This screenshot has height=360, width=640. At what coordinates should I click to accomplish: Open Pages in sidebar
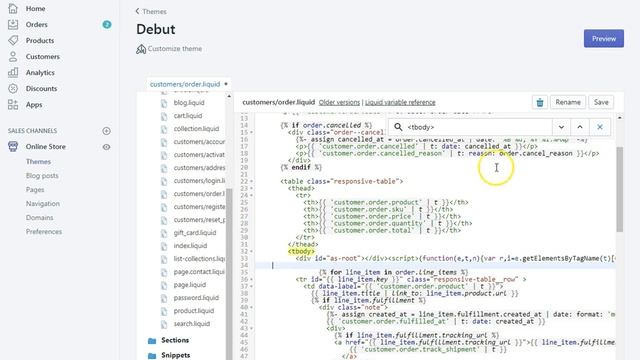[35, 189]
